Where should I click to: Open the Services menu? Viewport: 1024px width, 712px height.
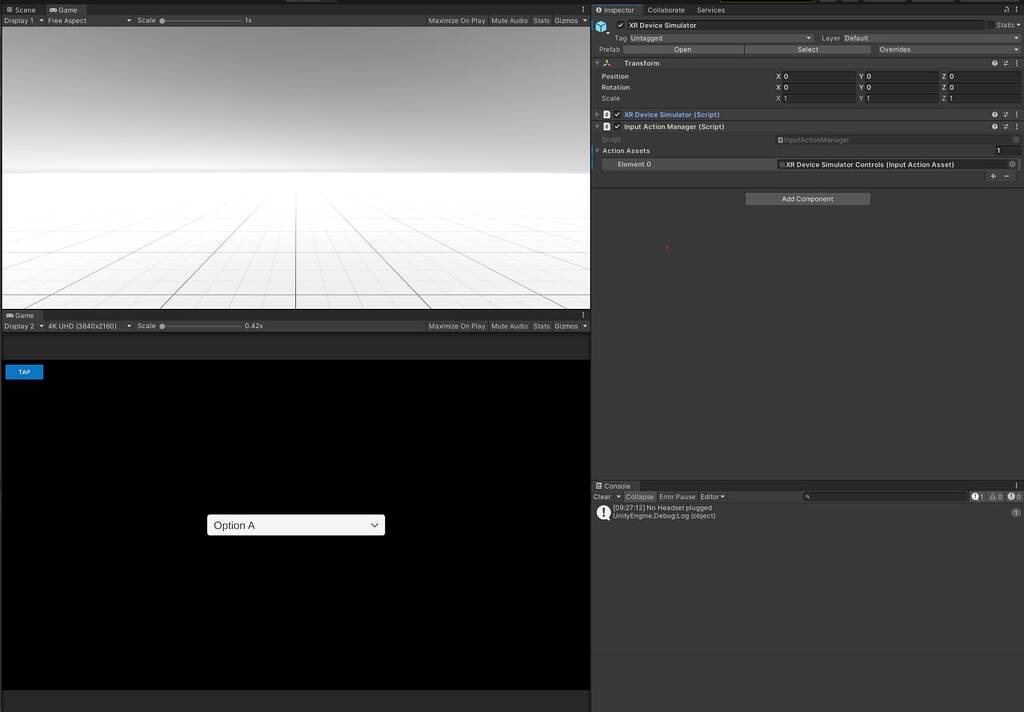(710, 10)
